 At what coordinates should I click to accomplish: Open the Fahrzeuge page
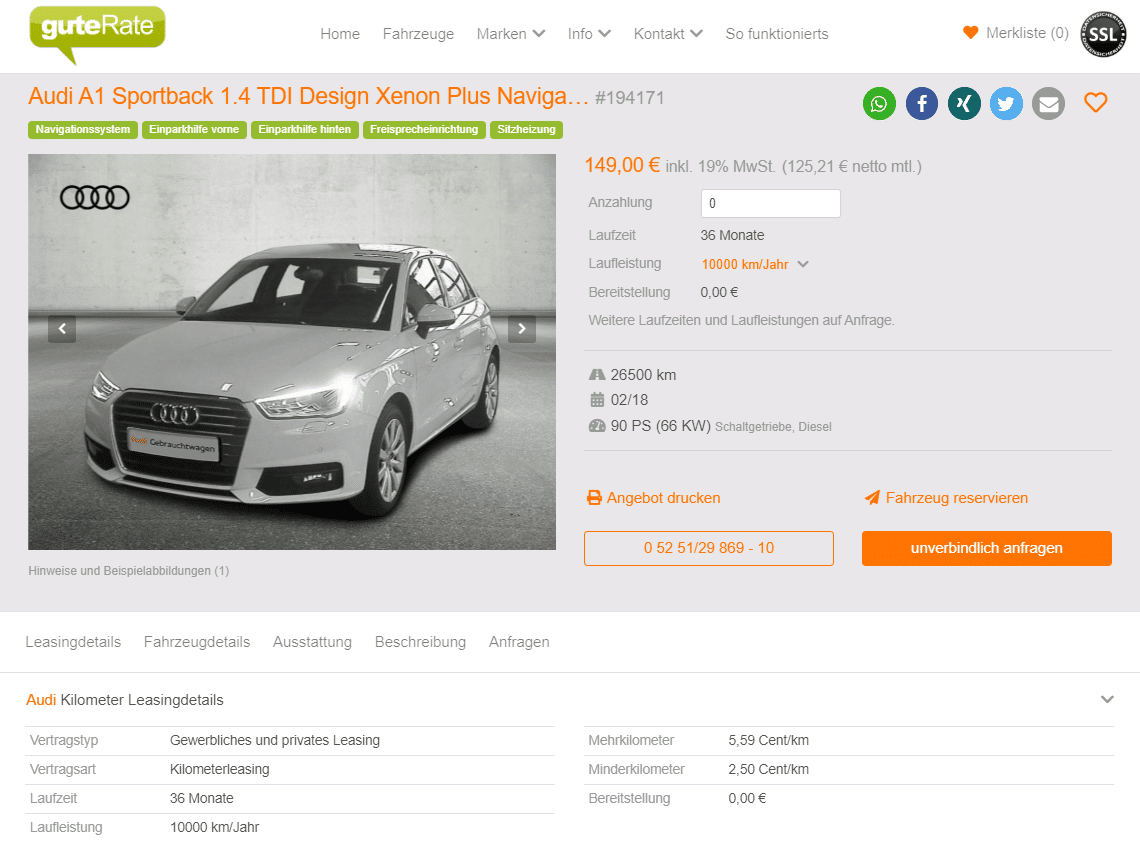418,34
